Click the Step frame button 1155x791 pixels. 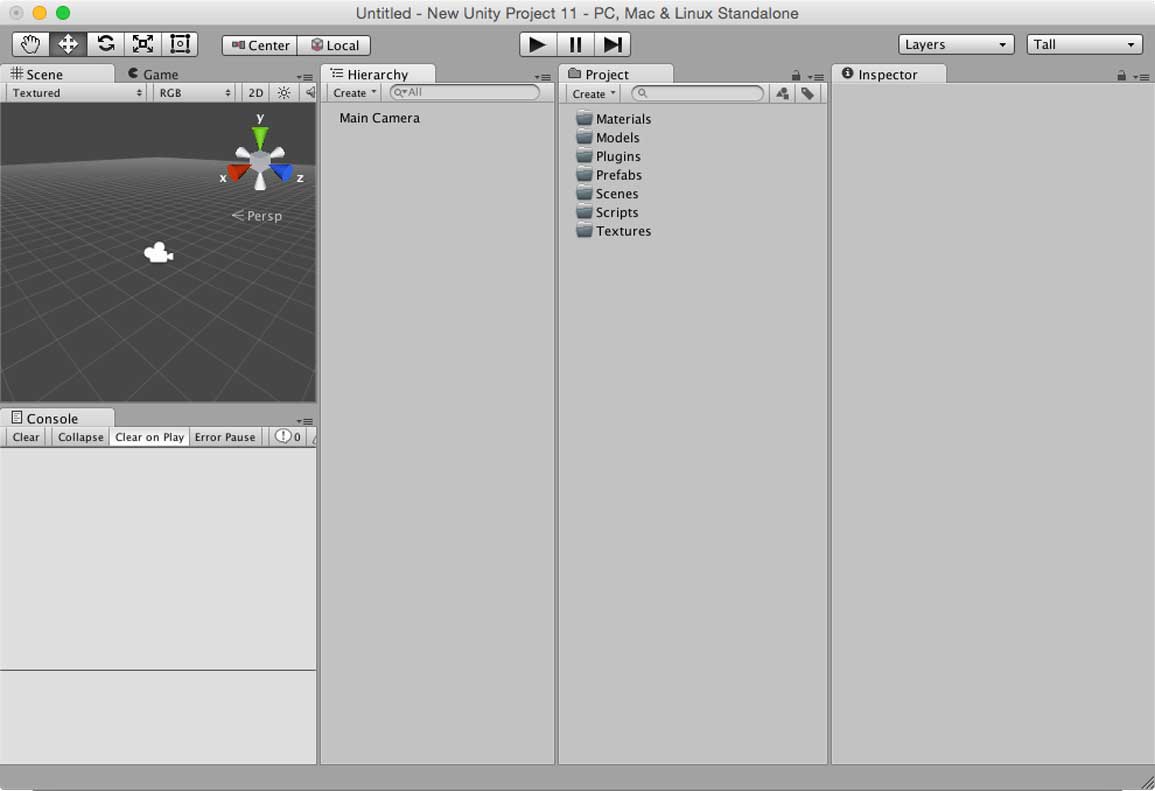[x=612, y=45]
